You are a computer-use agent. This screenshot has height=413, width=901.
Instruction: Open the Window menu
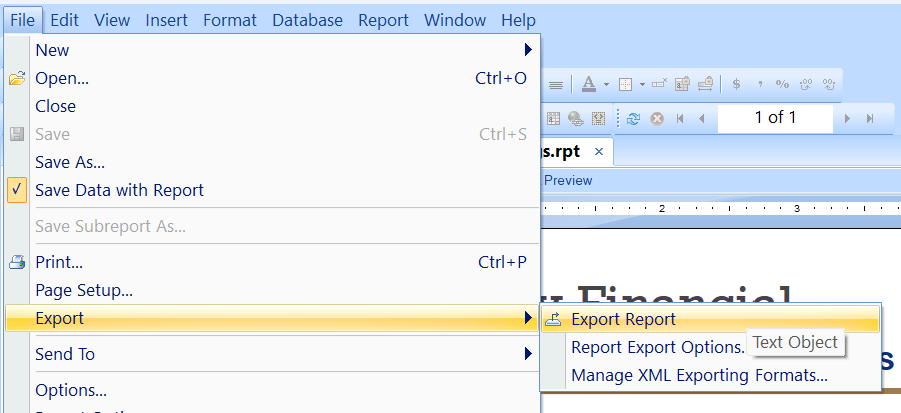point(455,20)
